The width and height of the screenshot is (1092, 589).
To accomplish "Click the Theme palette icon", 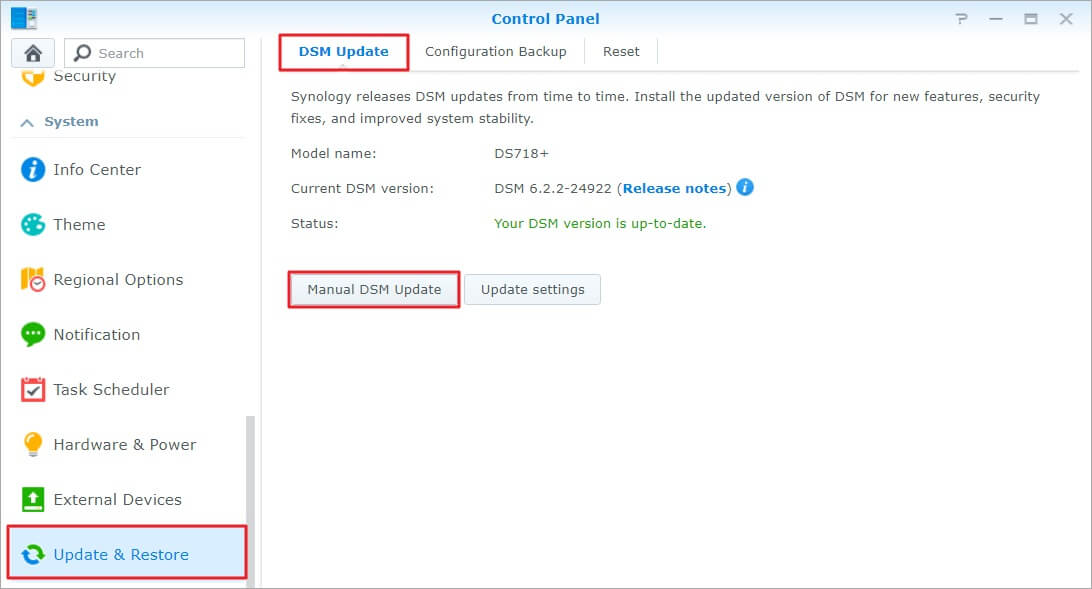I will (x=33, y=224).
